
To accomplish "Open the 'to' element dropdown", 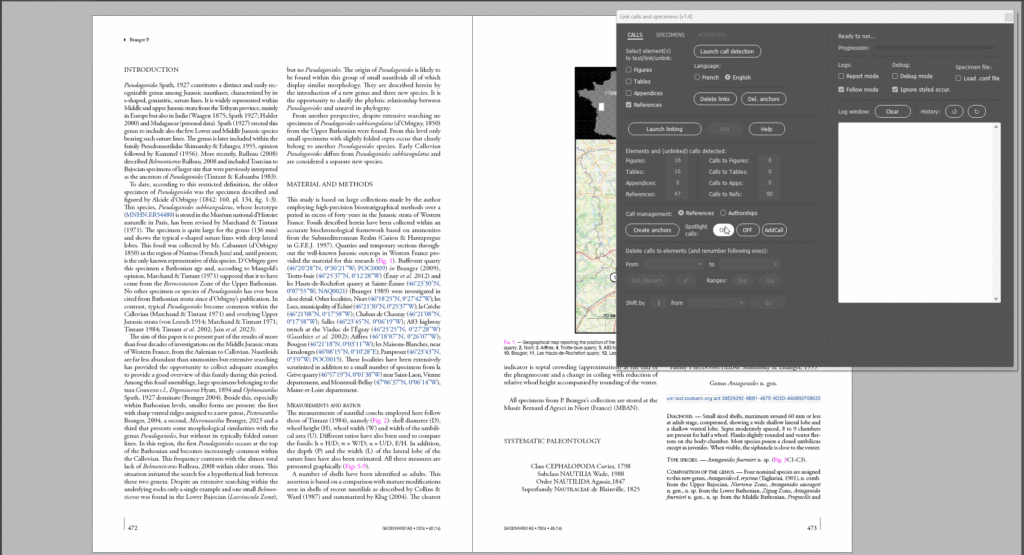I will (x=750, y=264).
